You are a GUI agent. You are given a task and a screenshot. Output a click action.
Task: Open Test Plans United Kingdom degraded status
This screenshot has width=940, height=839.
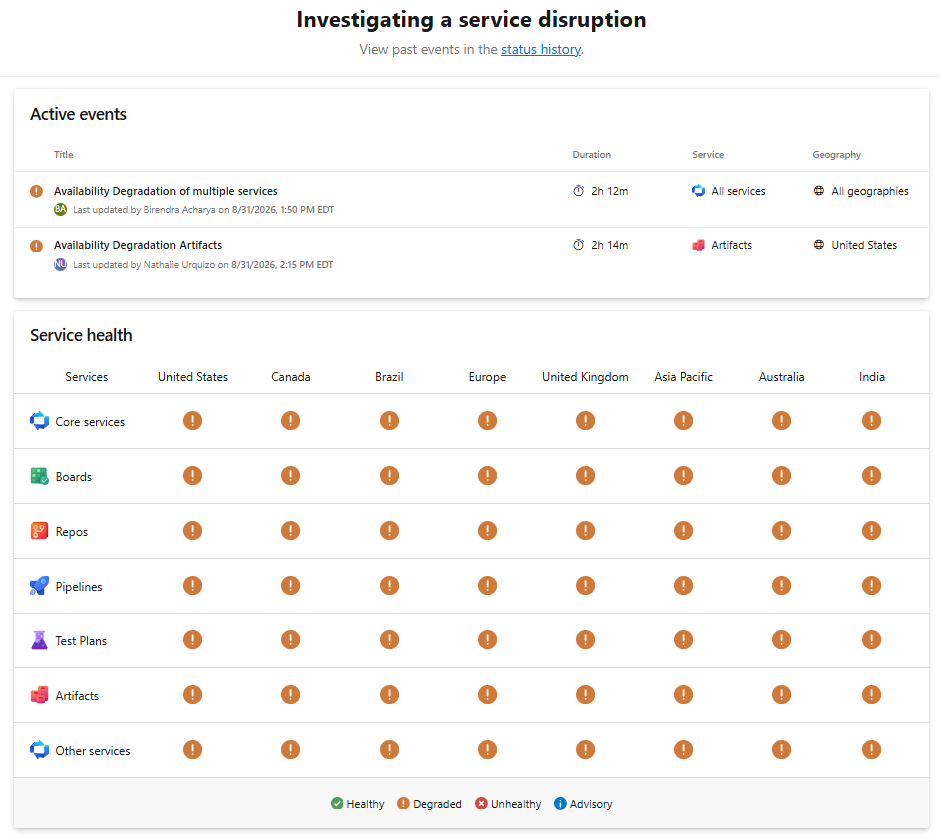coord(585,639)
